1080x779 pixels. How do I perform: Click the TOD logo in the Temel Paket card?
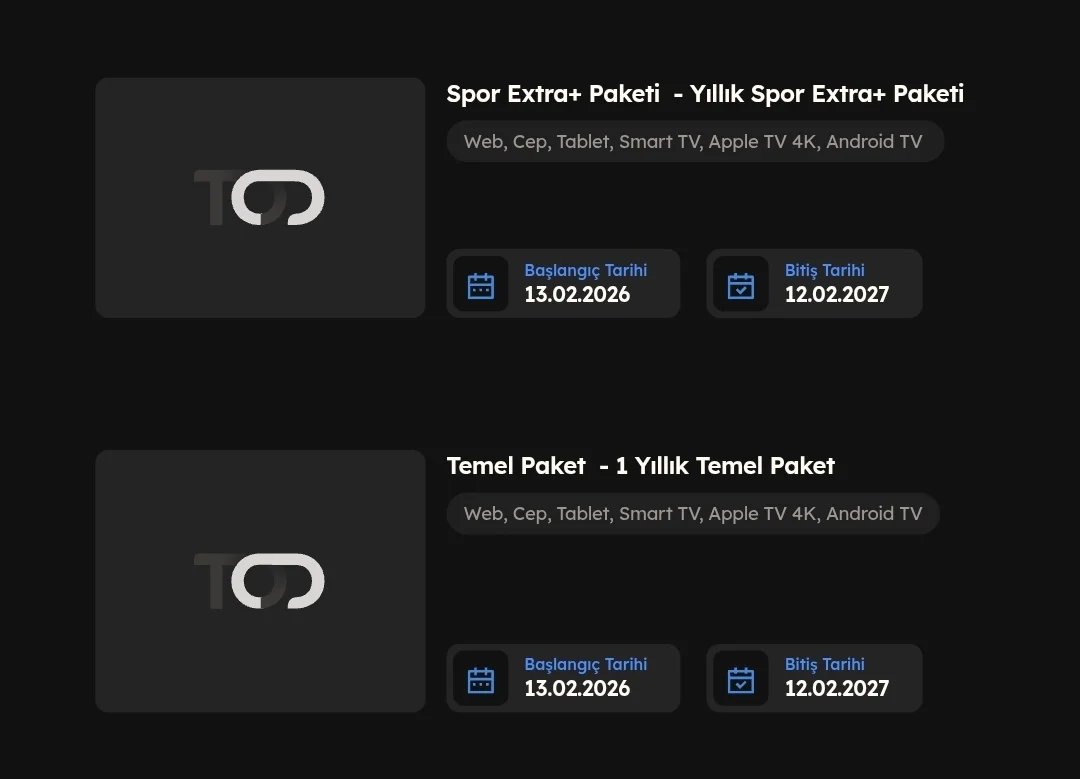(259, 581)
